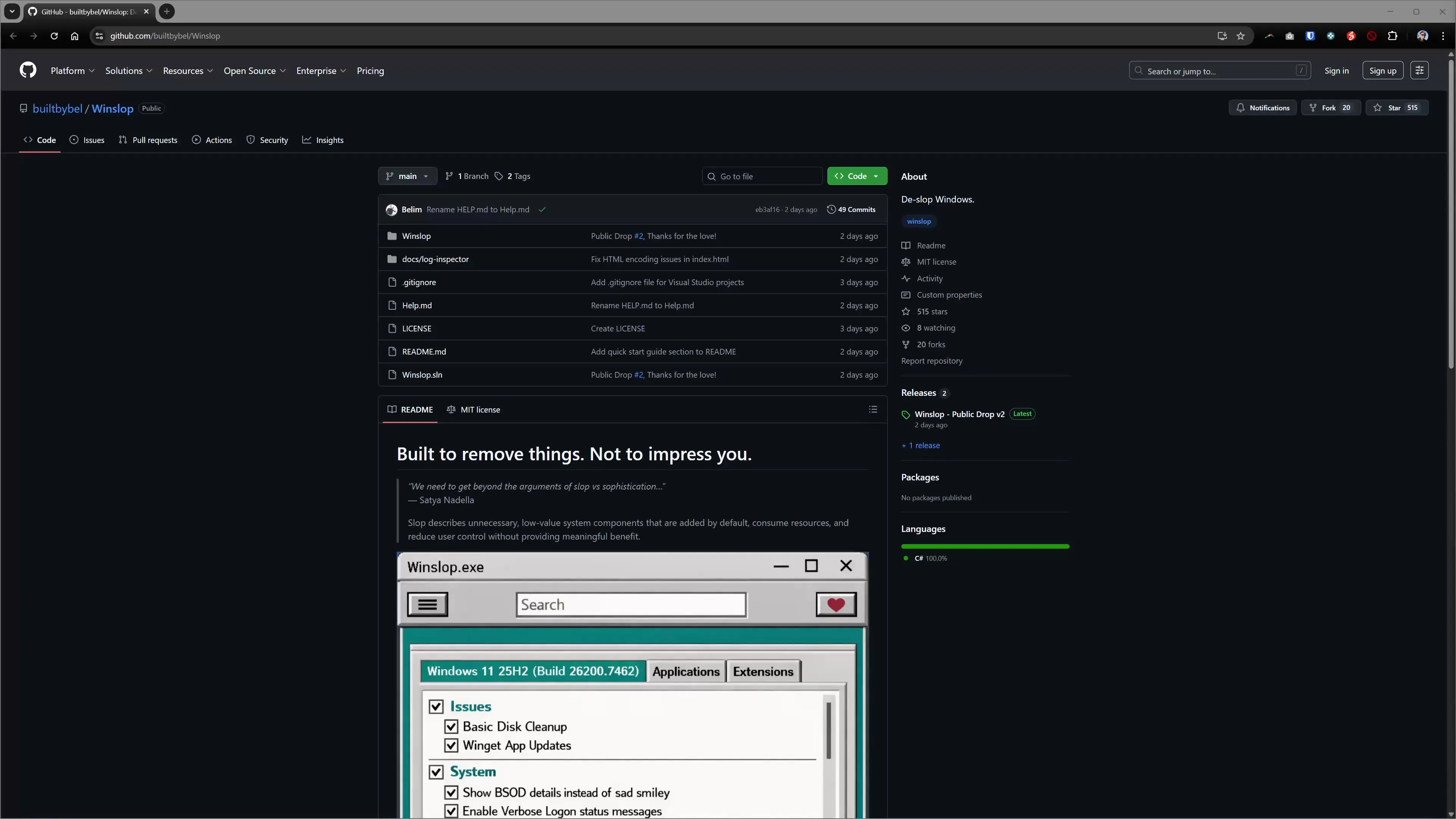The image size is (1456, 819).
Task: Open the README outline list icon
Action: [873, 409]
